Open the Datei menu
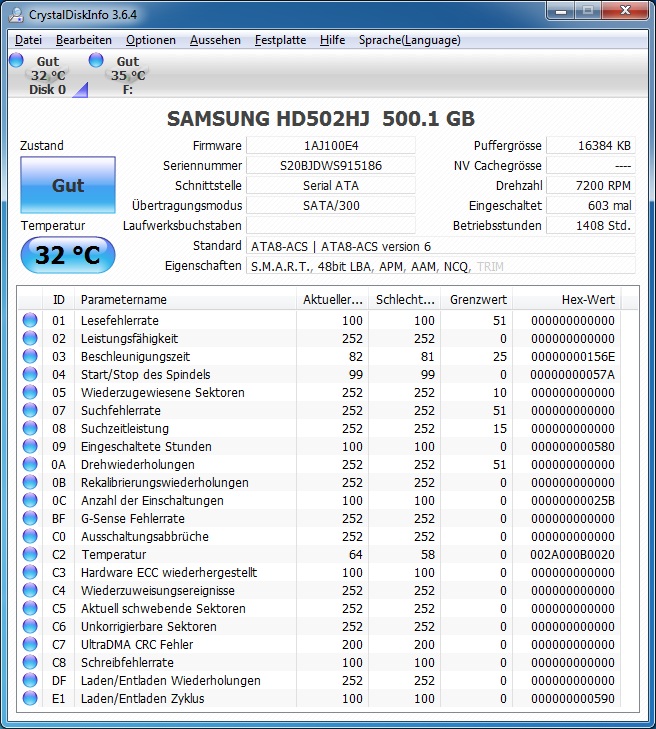Viewport: 656px width, 729px height. point(28,40)
